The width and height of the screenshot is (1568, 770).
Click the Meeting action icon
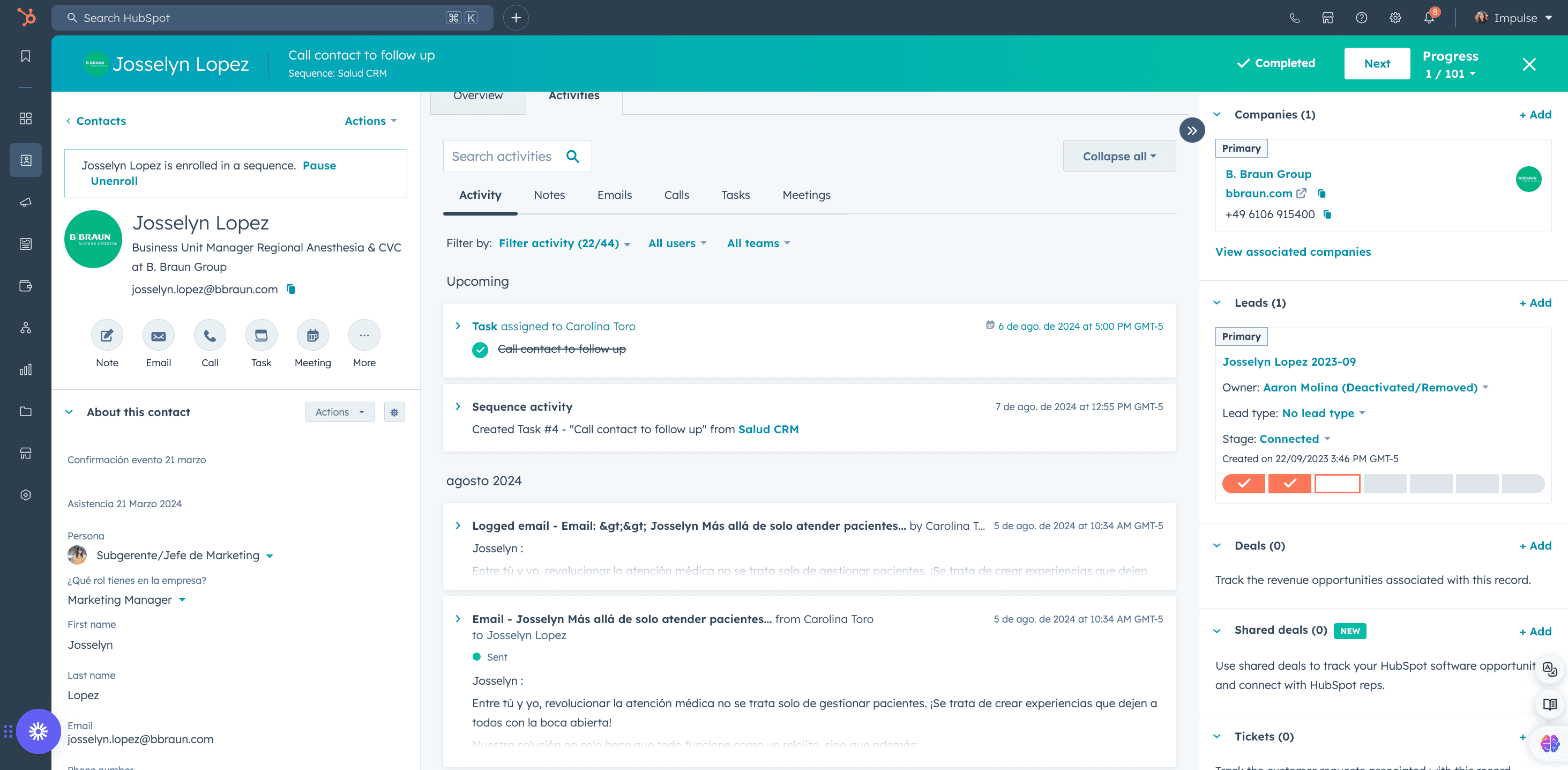313,335
